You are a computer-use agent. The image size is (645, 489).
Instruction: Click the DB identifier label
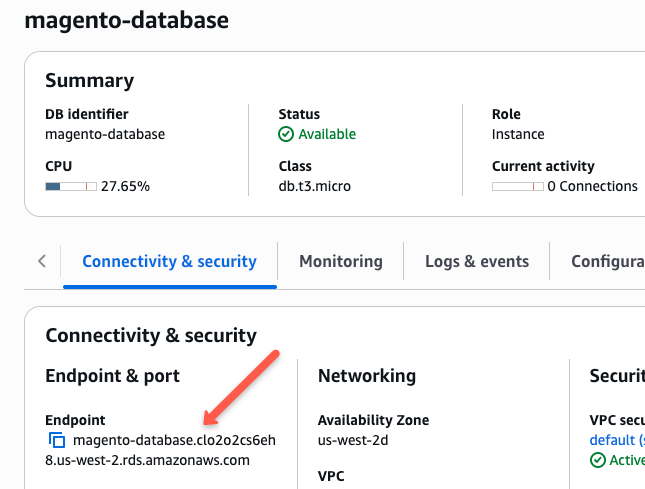pyautogui.click(x=87, y=114)
